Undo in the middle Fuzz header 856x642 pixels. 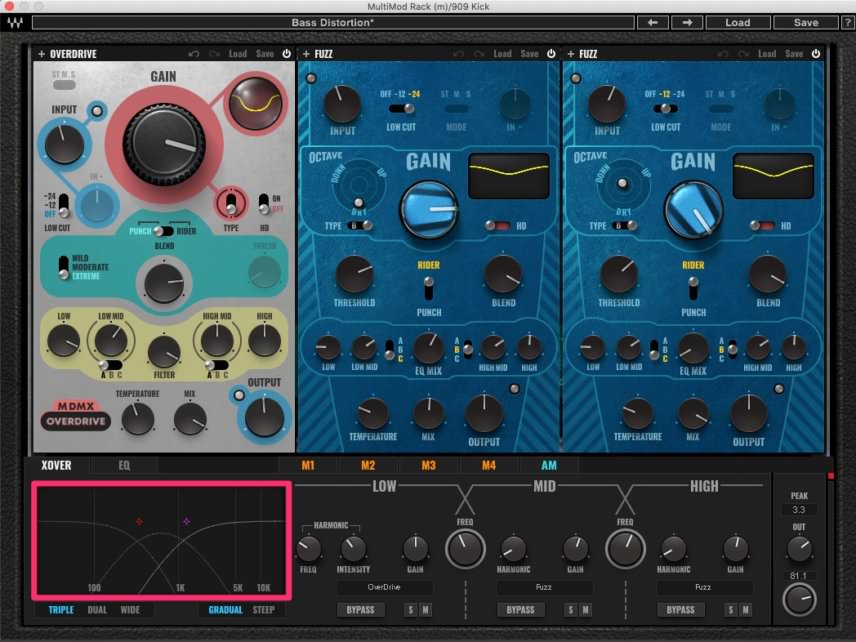click(x=459, y=54)
